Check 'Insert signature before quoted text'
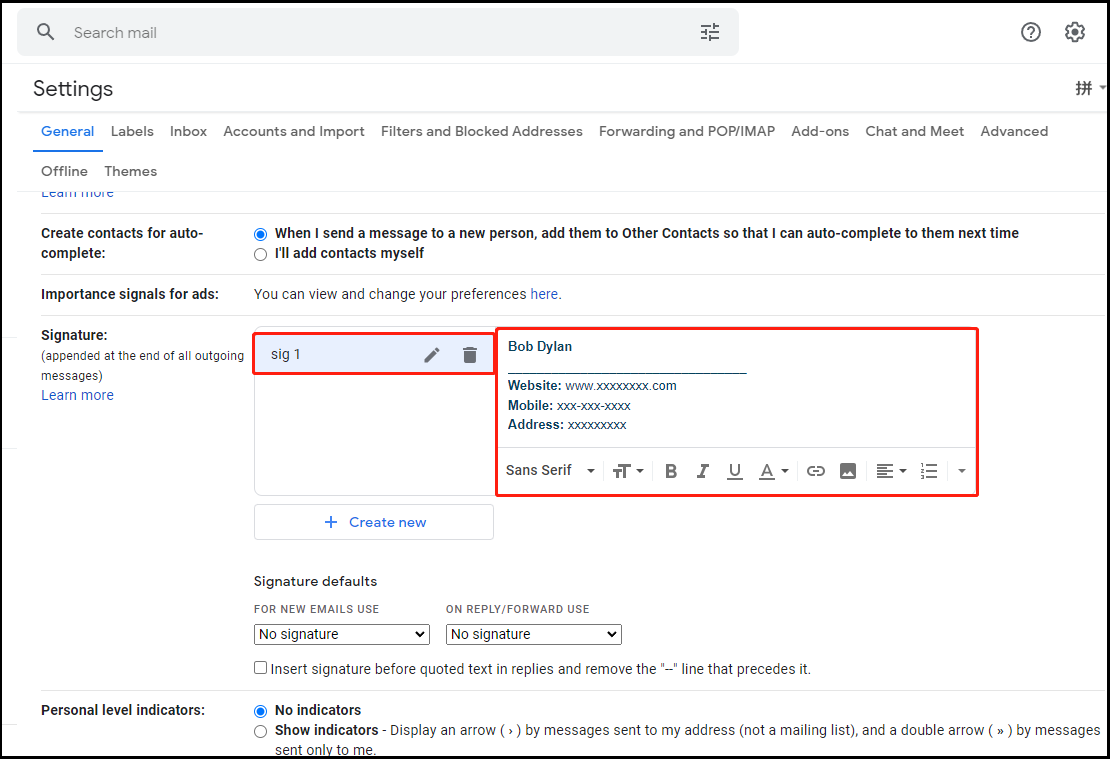The width and height of the screenshot is (1110, 759). pos(261,668)
